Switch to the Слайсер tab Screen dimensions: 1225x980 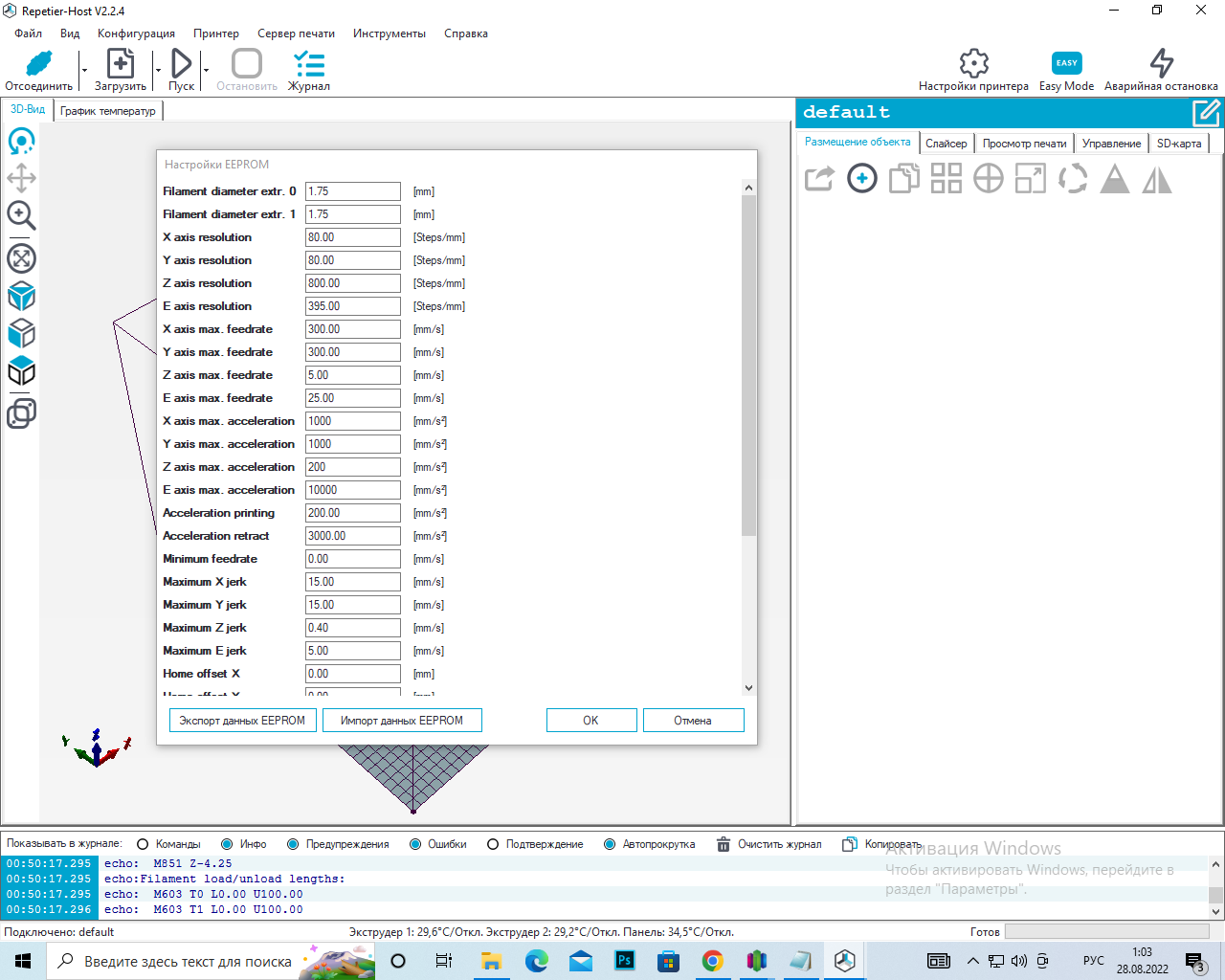tap(946, 144)
